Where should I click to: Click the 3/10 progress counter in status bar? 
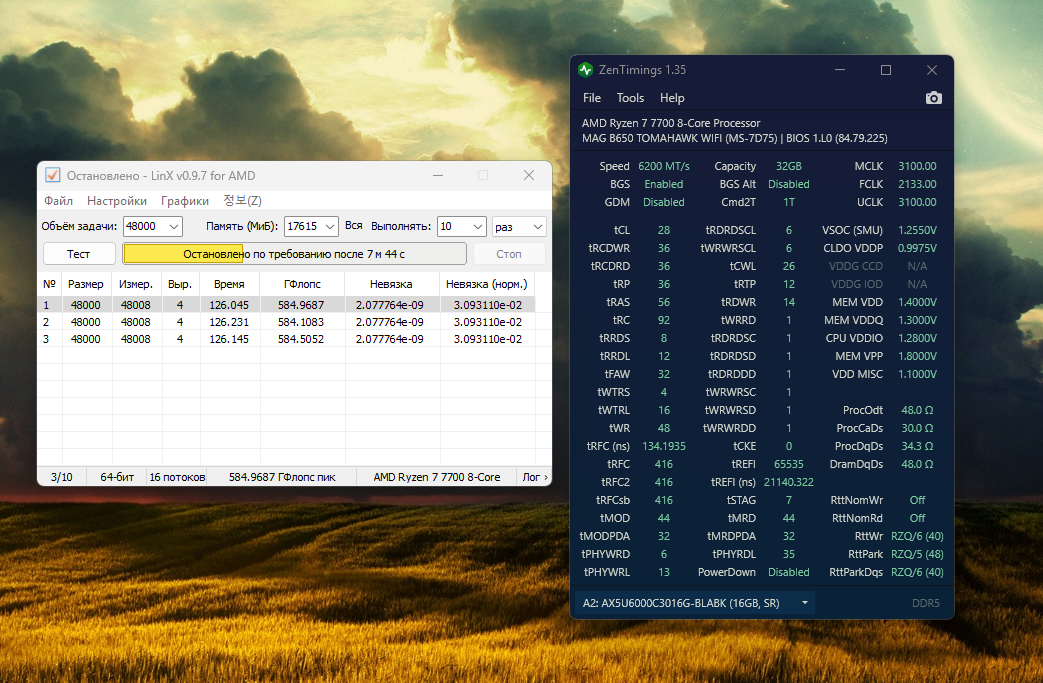tap(62, 477)
